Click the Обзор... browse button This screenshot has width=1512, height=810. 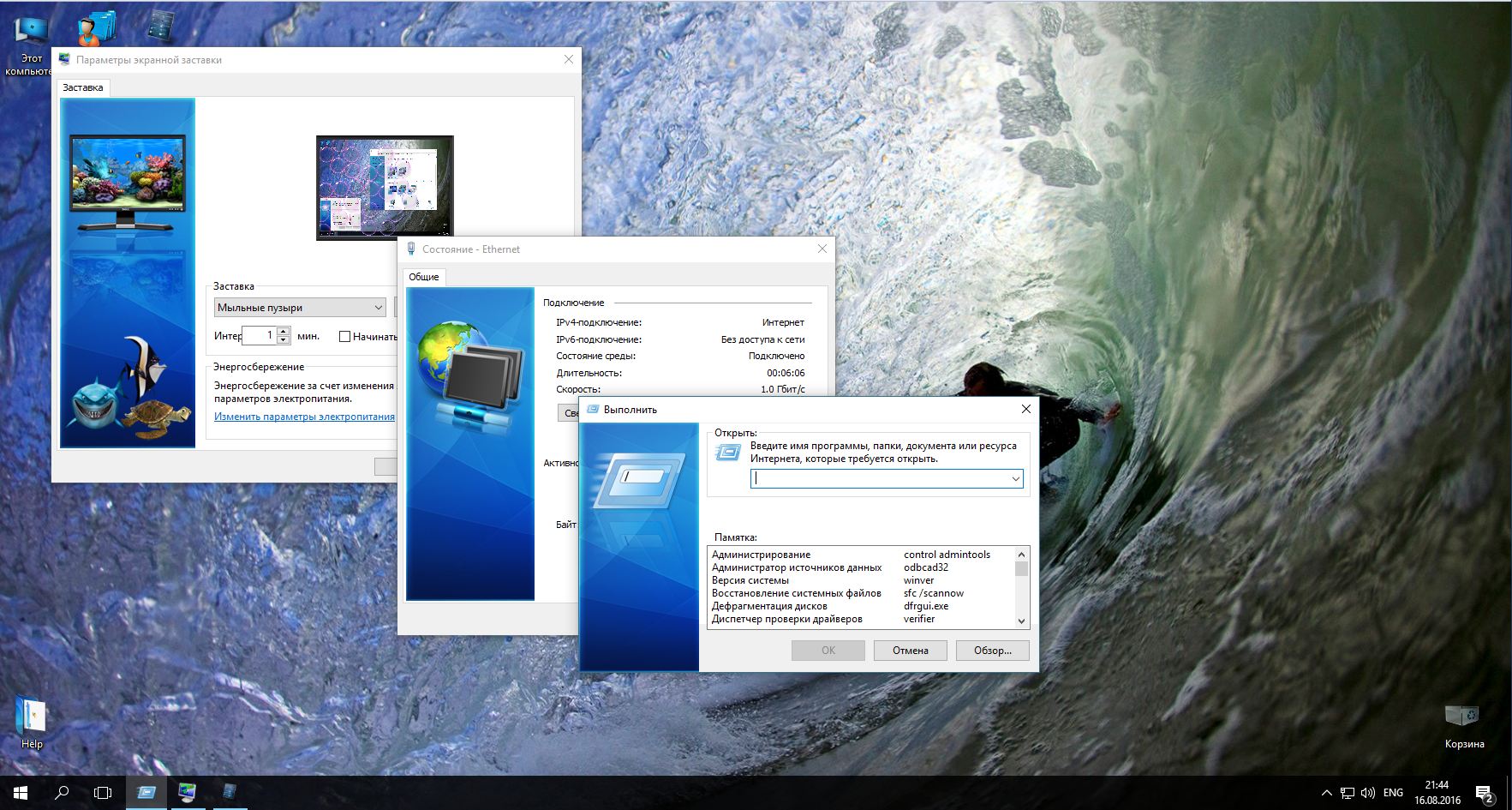(992, 651)
